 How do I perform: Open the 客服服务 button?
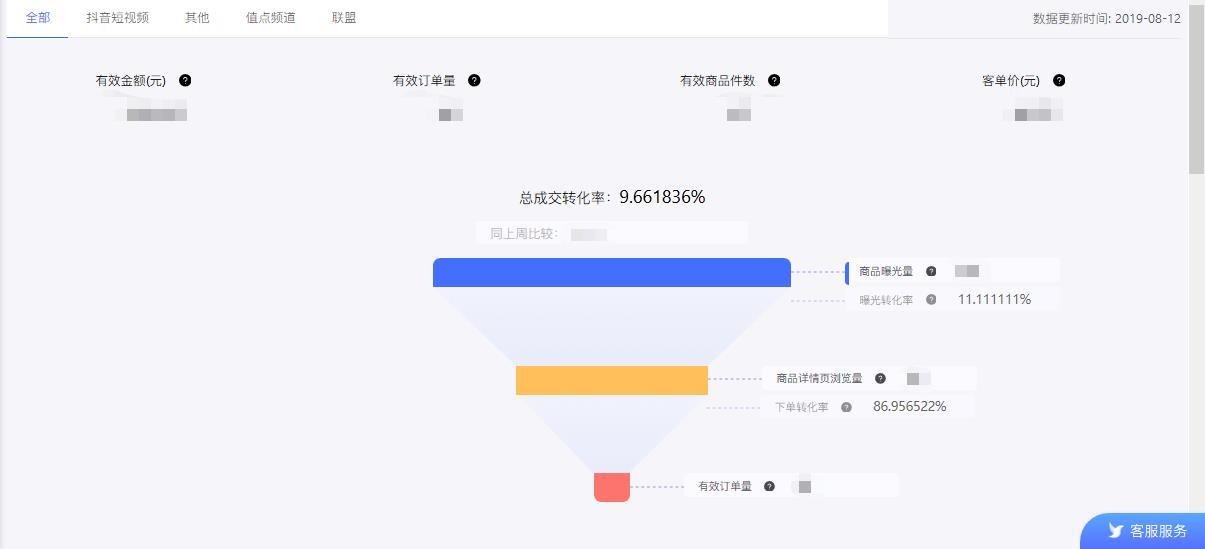coord(1142,531)
